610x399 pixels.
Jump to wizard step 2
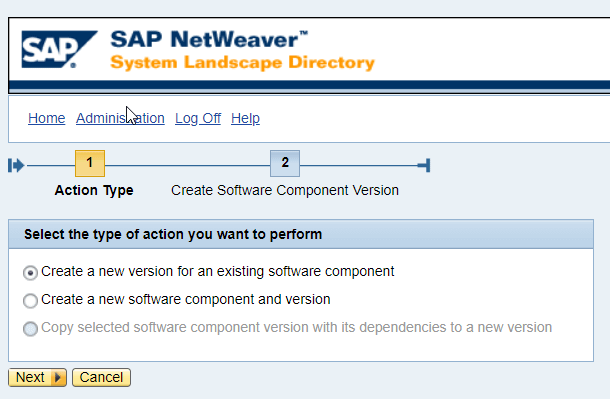(x=285, y=163)
